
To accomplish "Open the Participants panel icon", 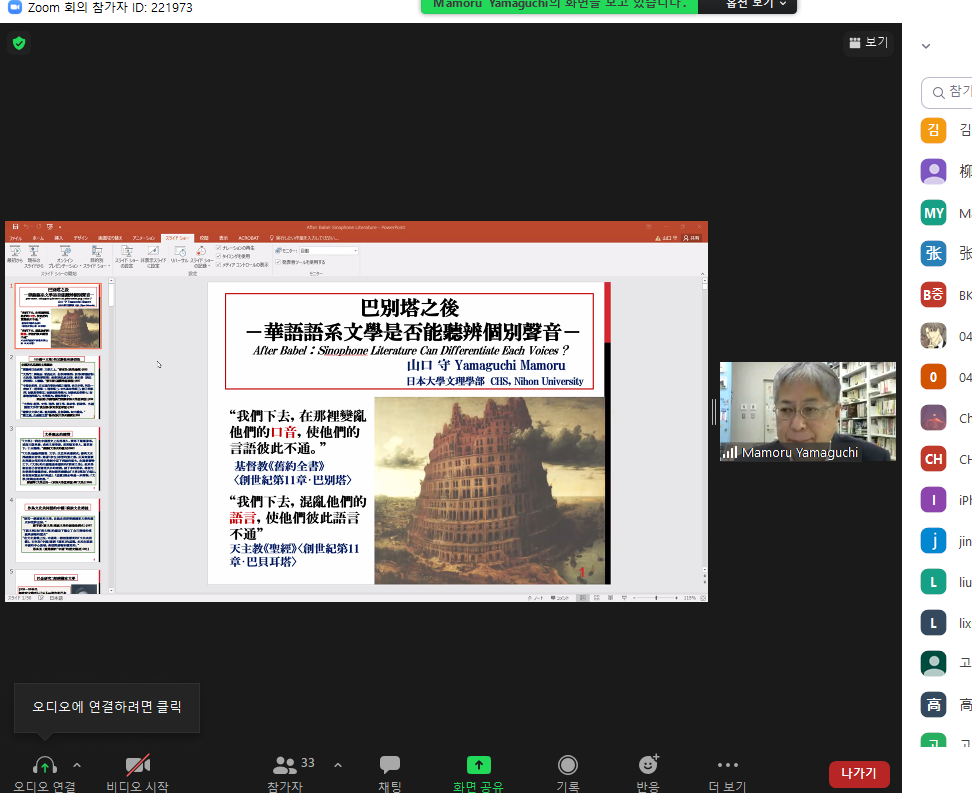I will [x=286, y=765].
